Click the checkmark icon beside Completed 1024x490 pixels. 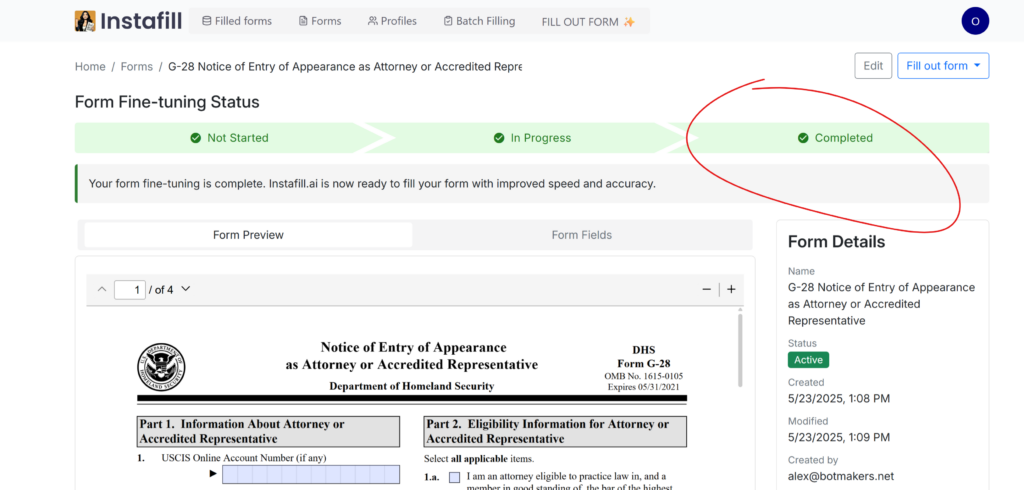[803, 138]
